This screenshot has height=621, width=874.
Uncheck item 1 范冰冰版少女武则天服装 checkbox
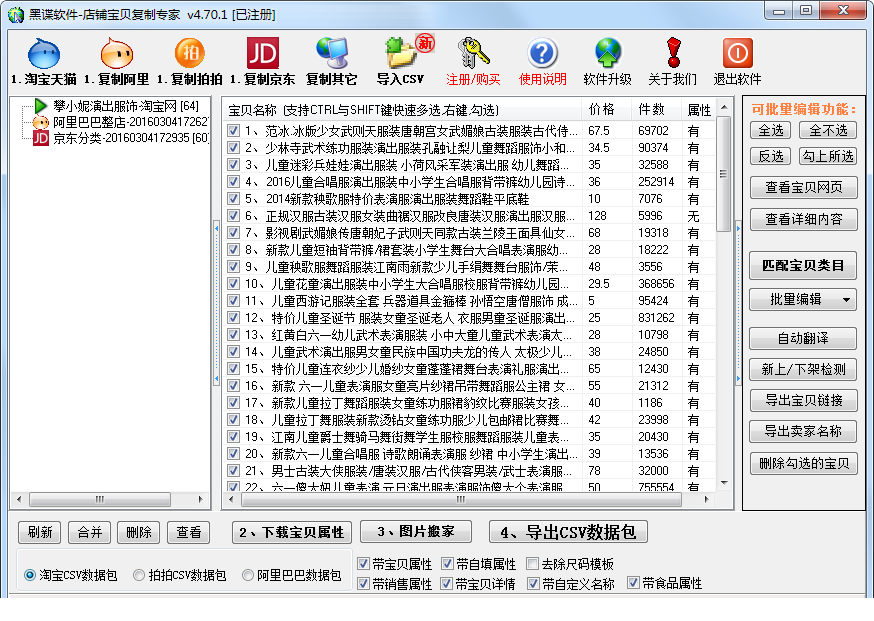[x=234, y=131]
